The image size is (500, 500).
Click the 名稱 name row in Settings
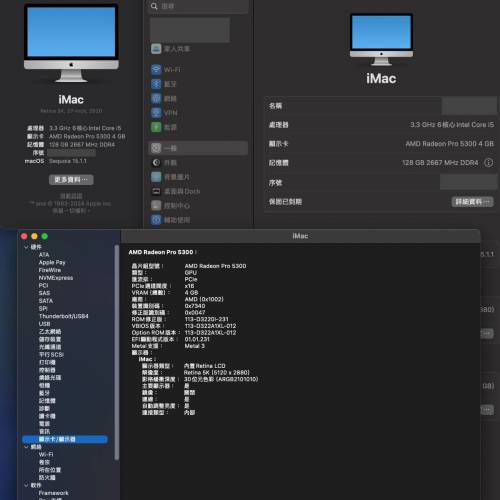tap(381, 106)
